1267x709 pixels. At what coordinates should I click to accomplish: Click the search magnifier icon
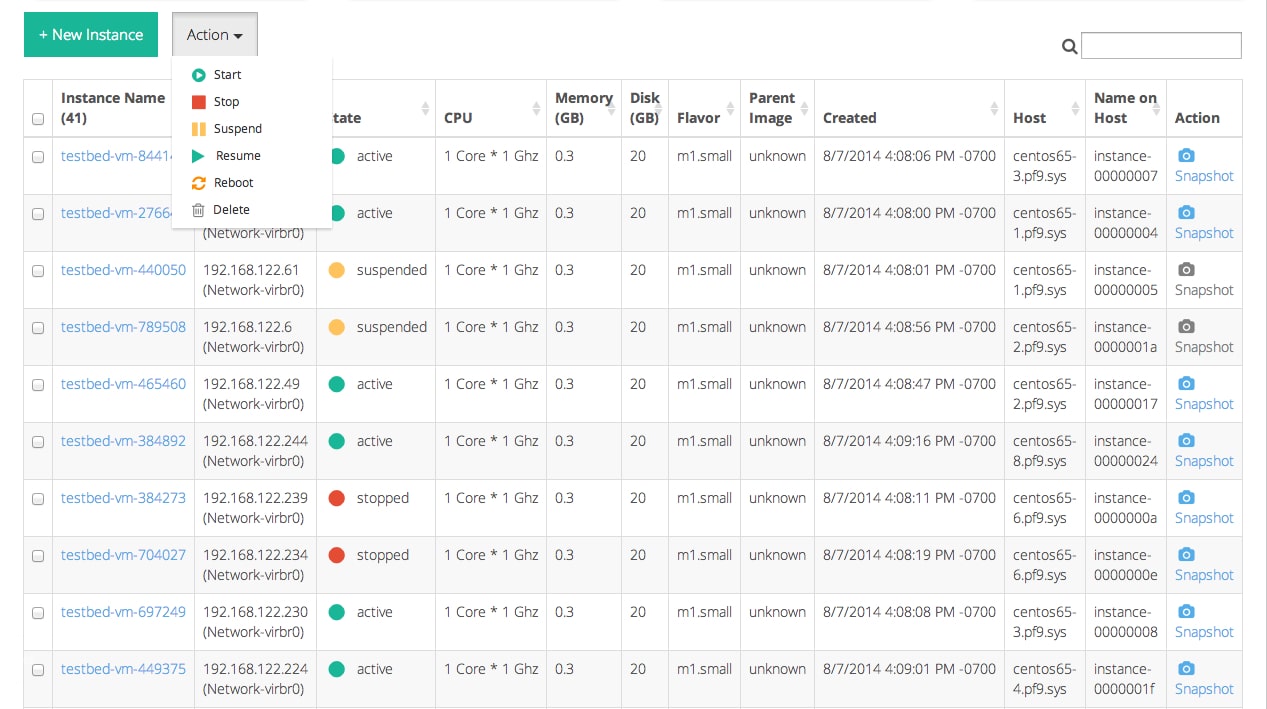point(1069,46)
